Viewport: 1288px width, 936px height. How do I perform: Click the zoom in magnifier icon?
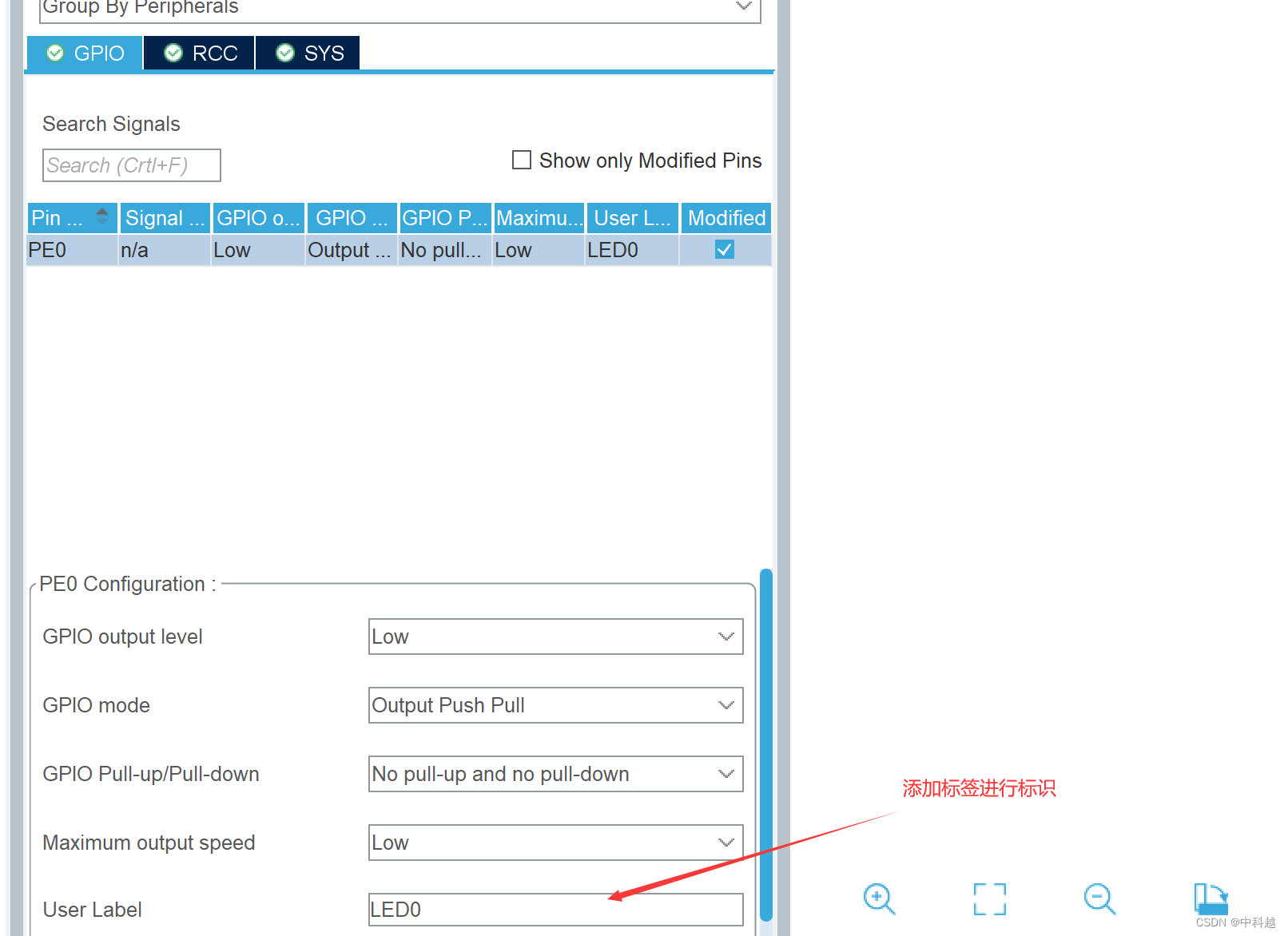[879, 898]
